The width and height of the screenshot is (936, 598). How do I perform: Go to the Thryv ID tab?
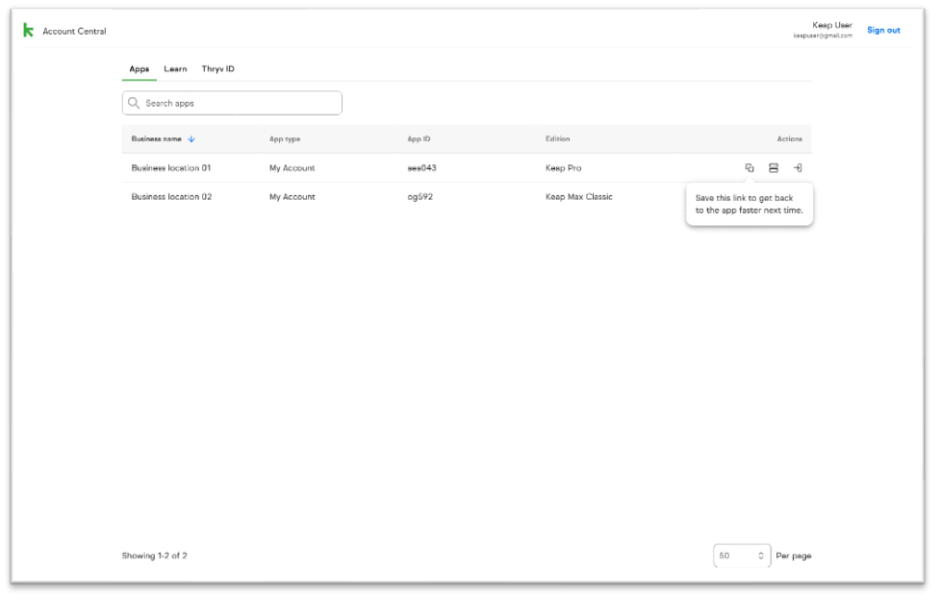[218, 69]
